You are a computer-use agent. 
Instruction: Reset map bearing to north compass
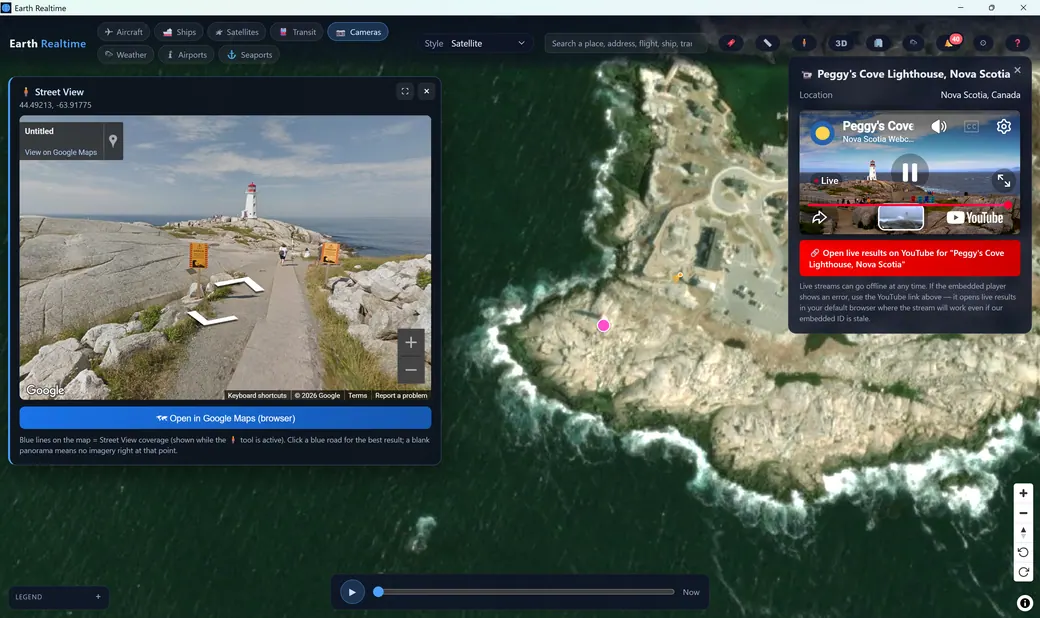tap(1023, 532)
